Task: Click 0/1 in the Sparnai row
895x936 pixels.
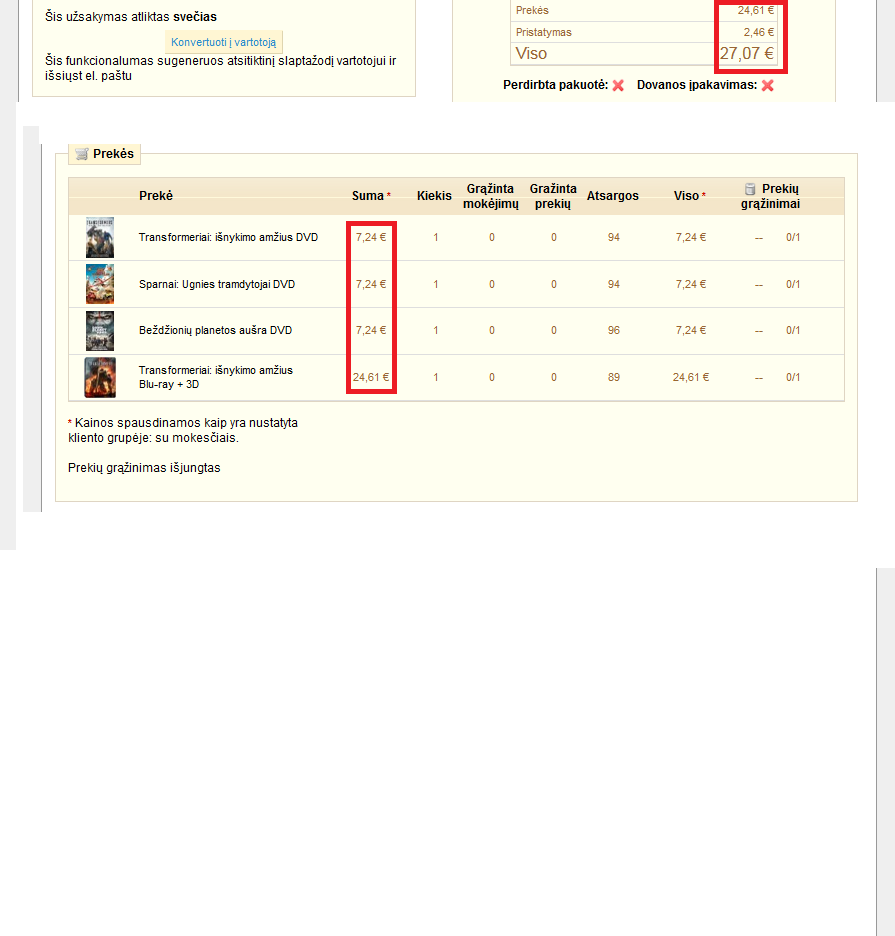Action: pos(793,284)
